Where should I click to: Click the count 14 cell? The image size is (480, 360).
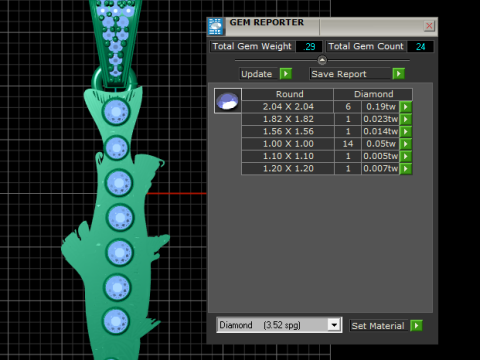coord(348,144)
